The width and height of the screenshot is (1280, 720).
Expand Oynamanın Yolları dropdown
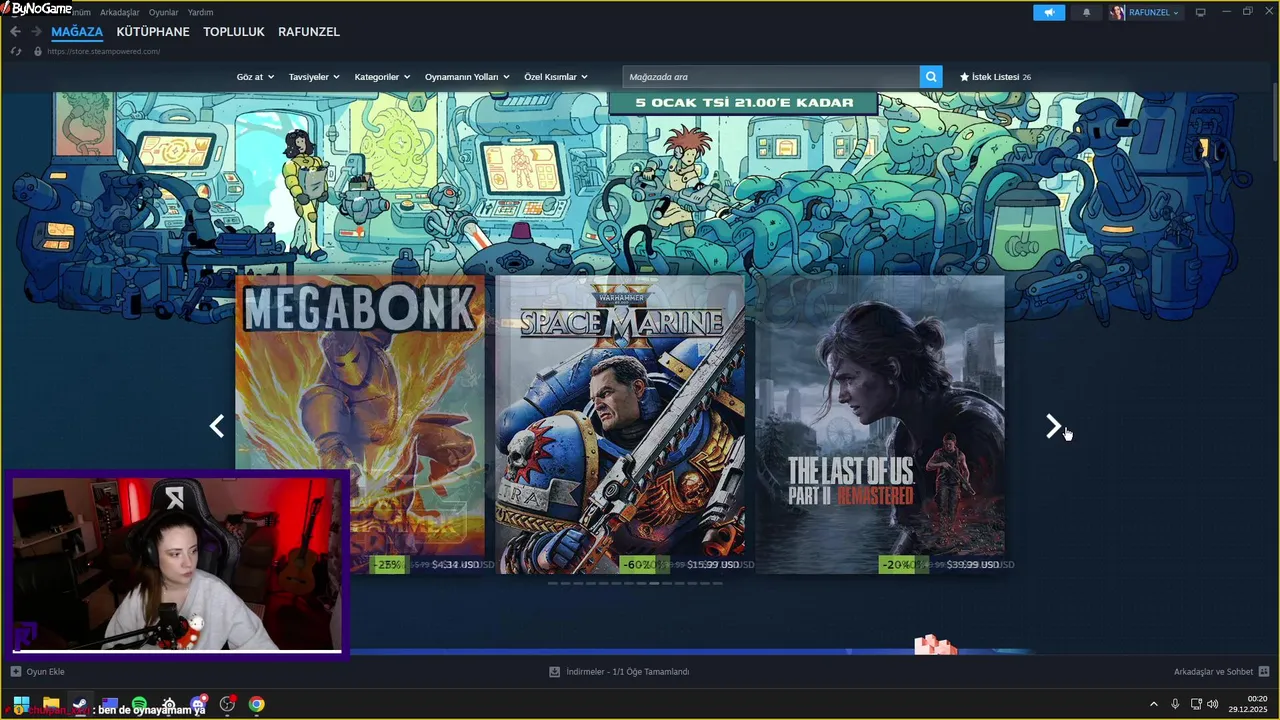click(467, 77)
